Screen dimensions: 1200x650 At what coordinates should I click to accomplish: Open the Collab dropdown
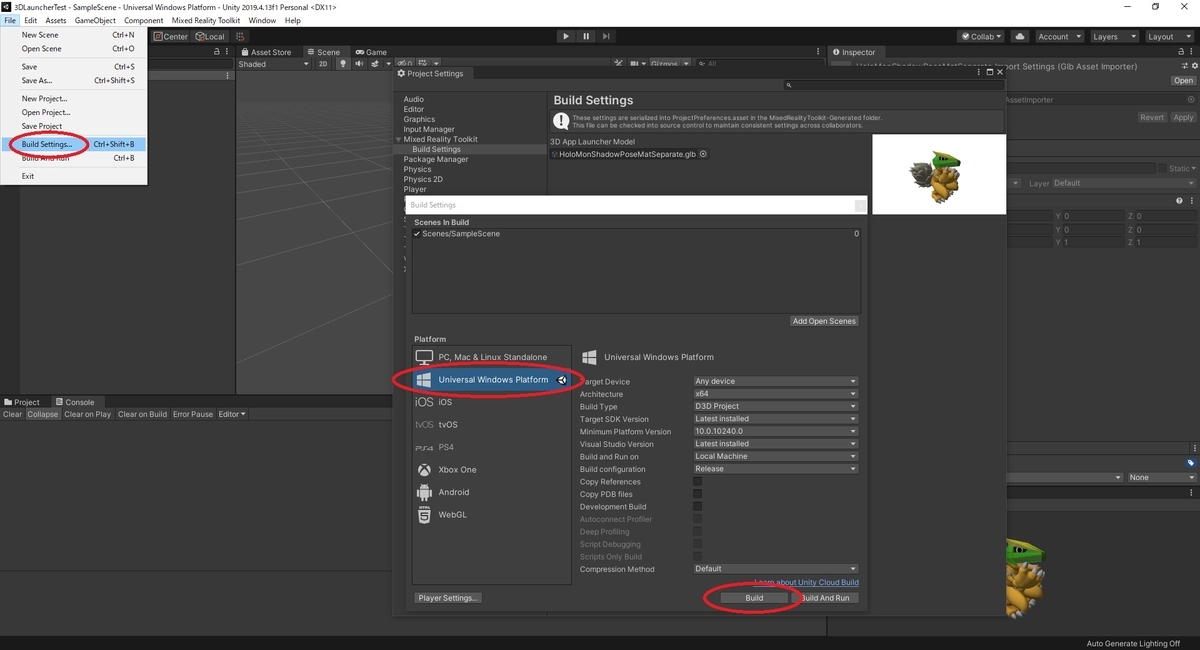(982, 36)
